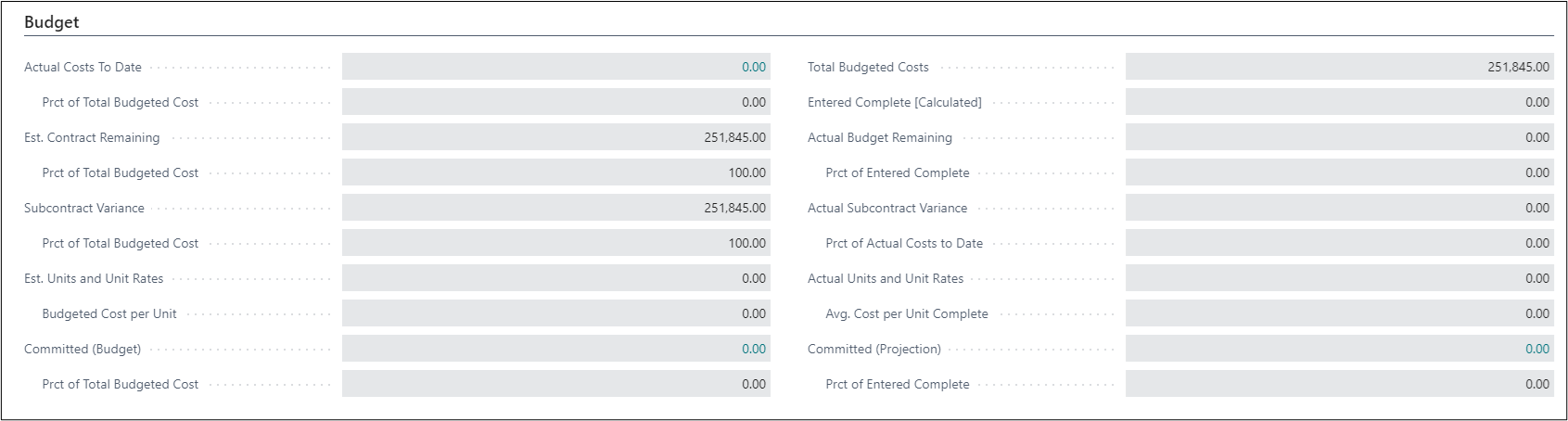Select the Actual Units and Unit Rates field
The width and height of the screenshot is (1568, 421).
(1339, 278)
